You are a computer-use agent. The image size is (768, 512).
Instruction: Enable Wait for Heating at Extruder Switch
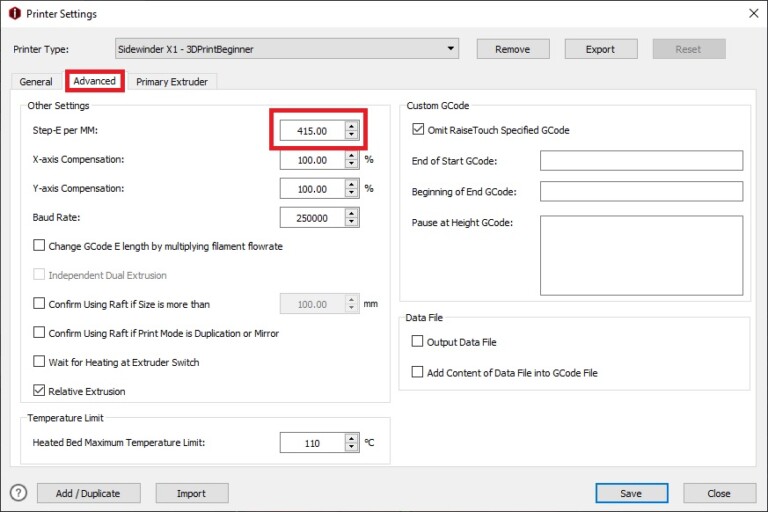[39, 361]
